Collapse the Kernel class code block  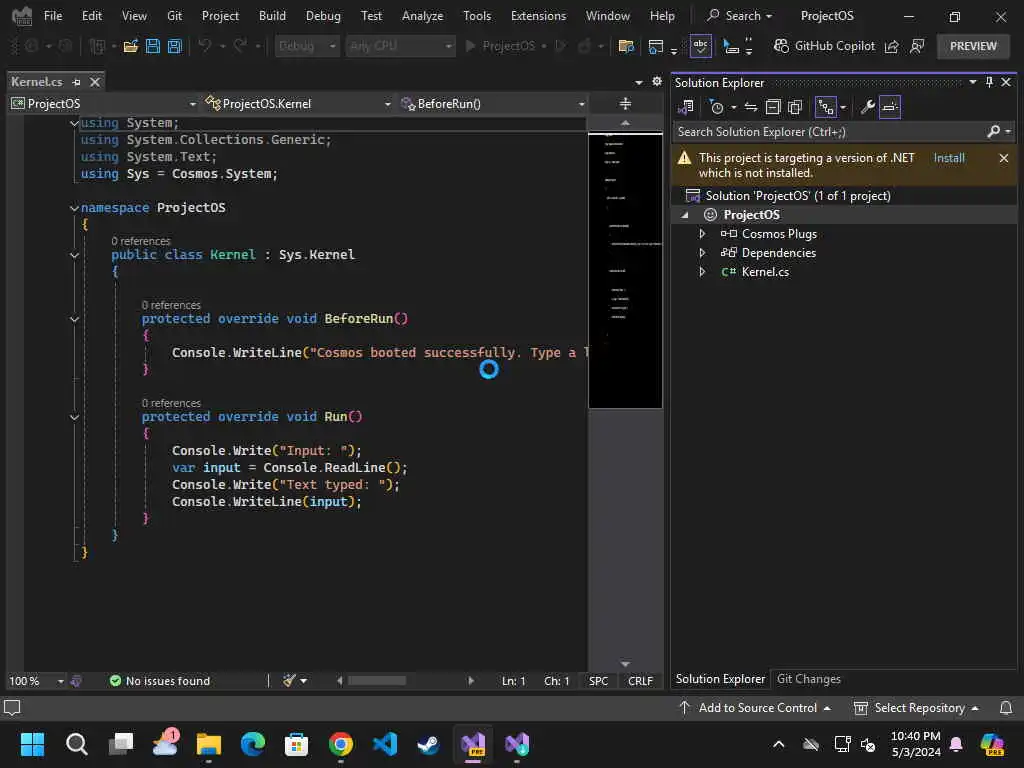coord(74,255)
